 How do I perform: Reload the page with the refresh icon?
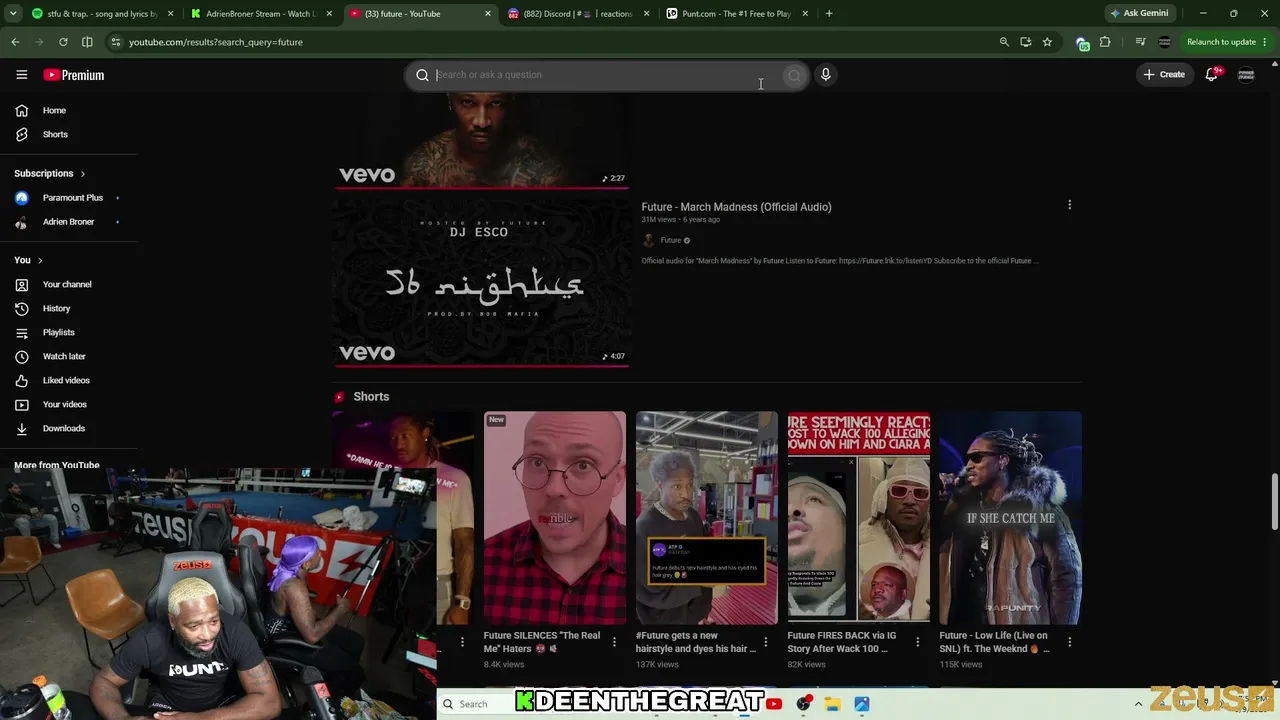[63, 42]
